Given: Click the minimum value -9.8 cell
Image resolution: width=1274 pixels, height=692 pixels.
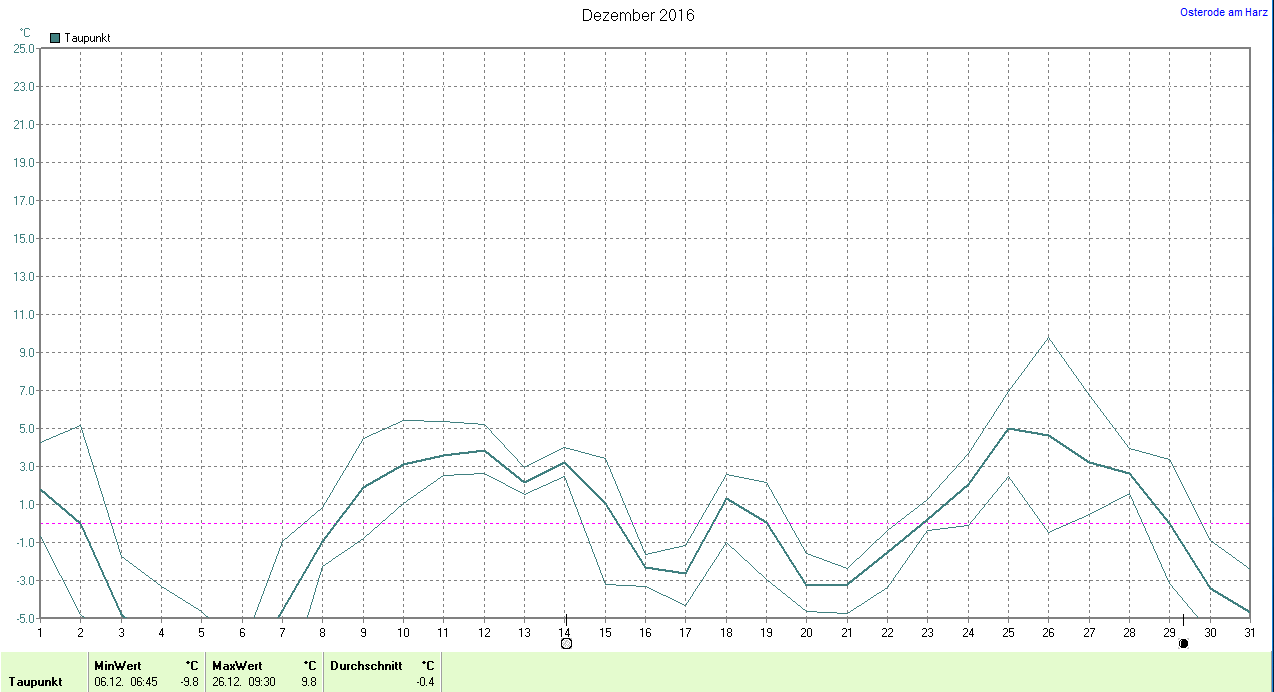Looking at the screenshot, I should pyautogui.click(x=190, y=682).
